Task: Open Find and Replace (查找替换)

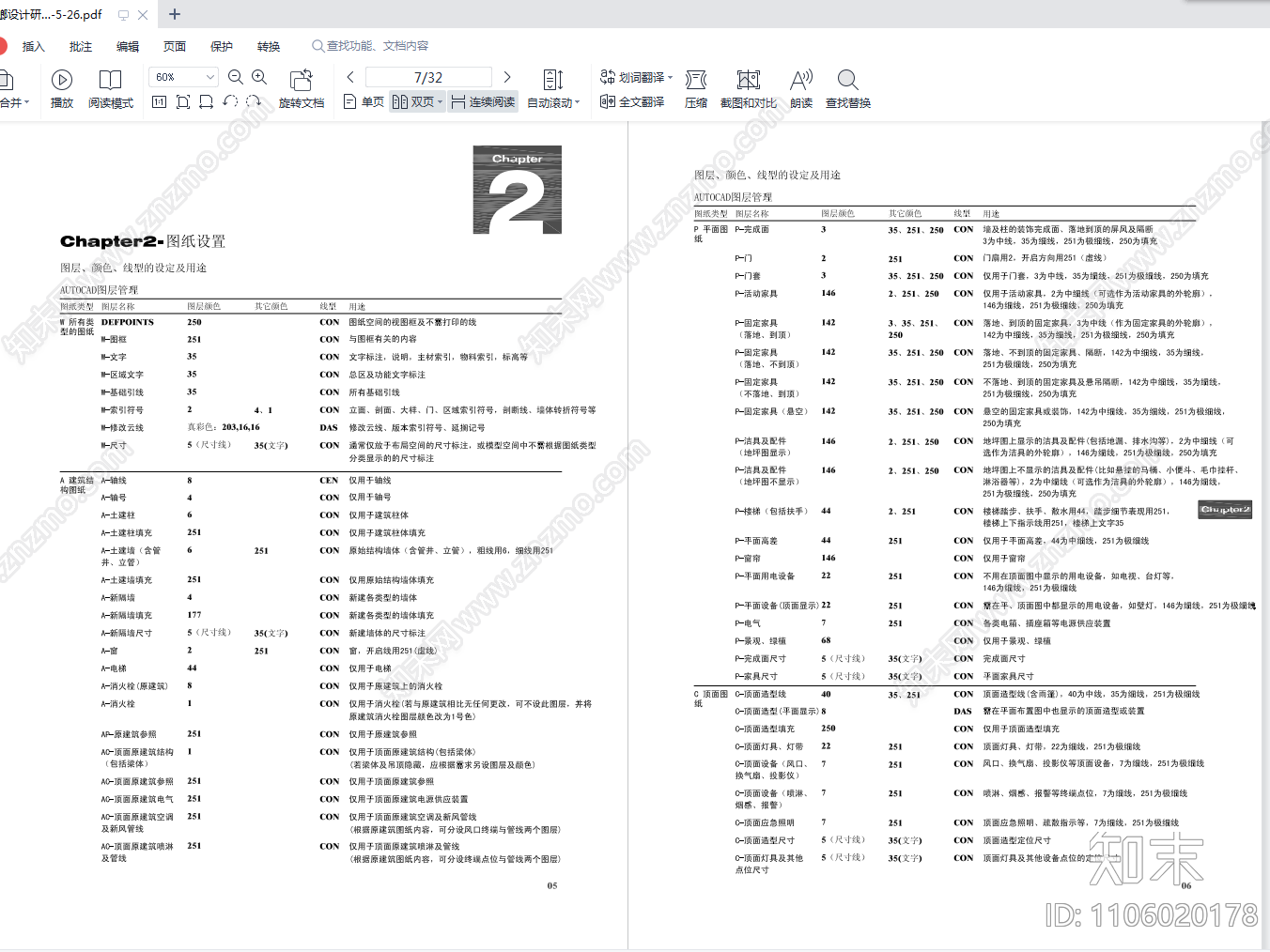Action: (x=848, y=89)
